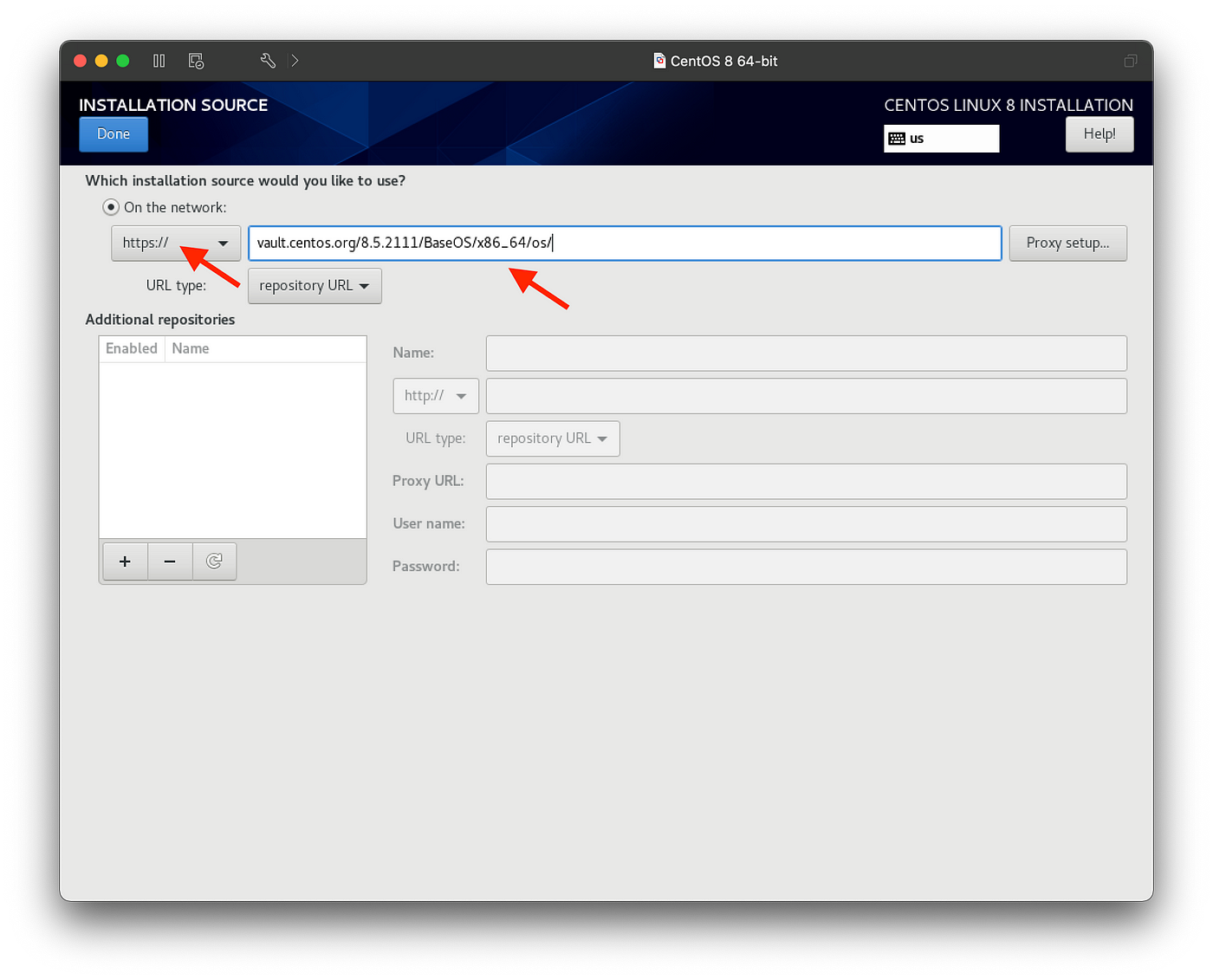The image size is (1213, 980).
Task: Open Proxy setup...
Action: [1068, 243]
